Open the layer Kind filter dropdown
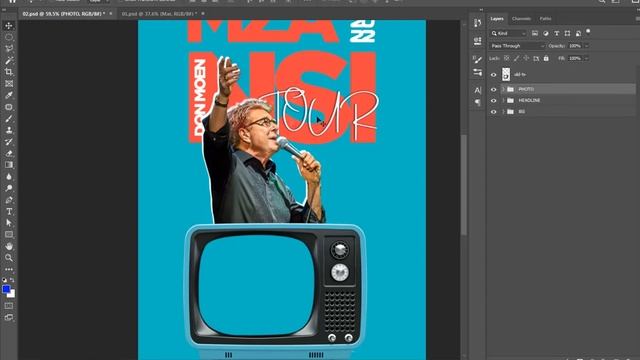Viewport: 640px width, 360px height. point(509,33)
